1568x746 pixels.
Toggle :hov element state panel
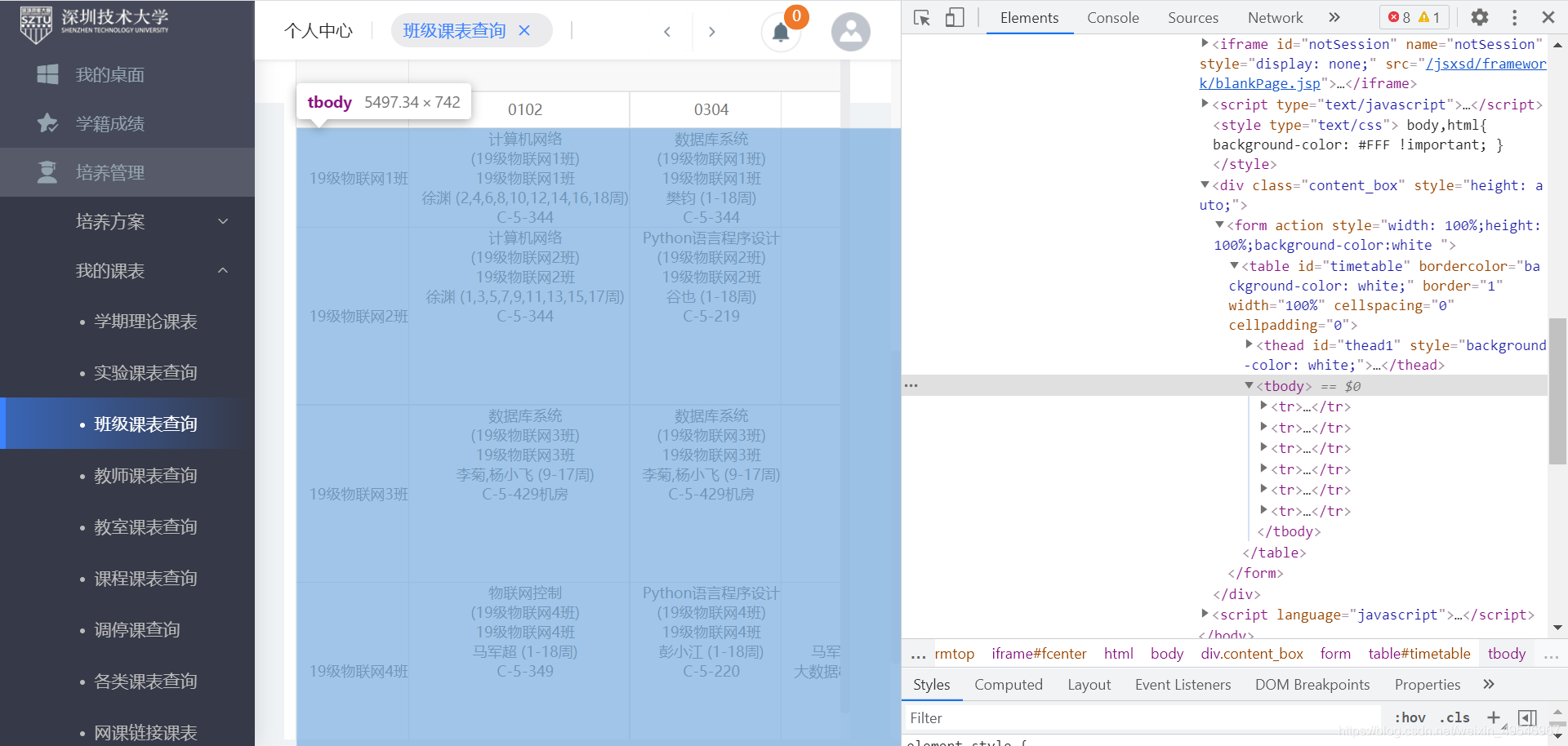pos(1410,717)
